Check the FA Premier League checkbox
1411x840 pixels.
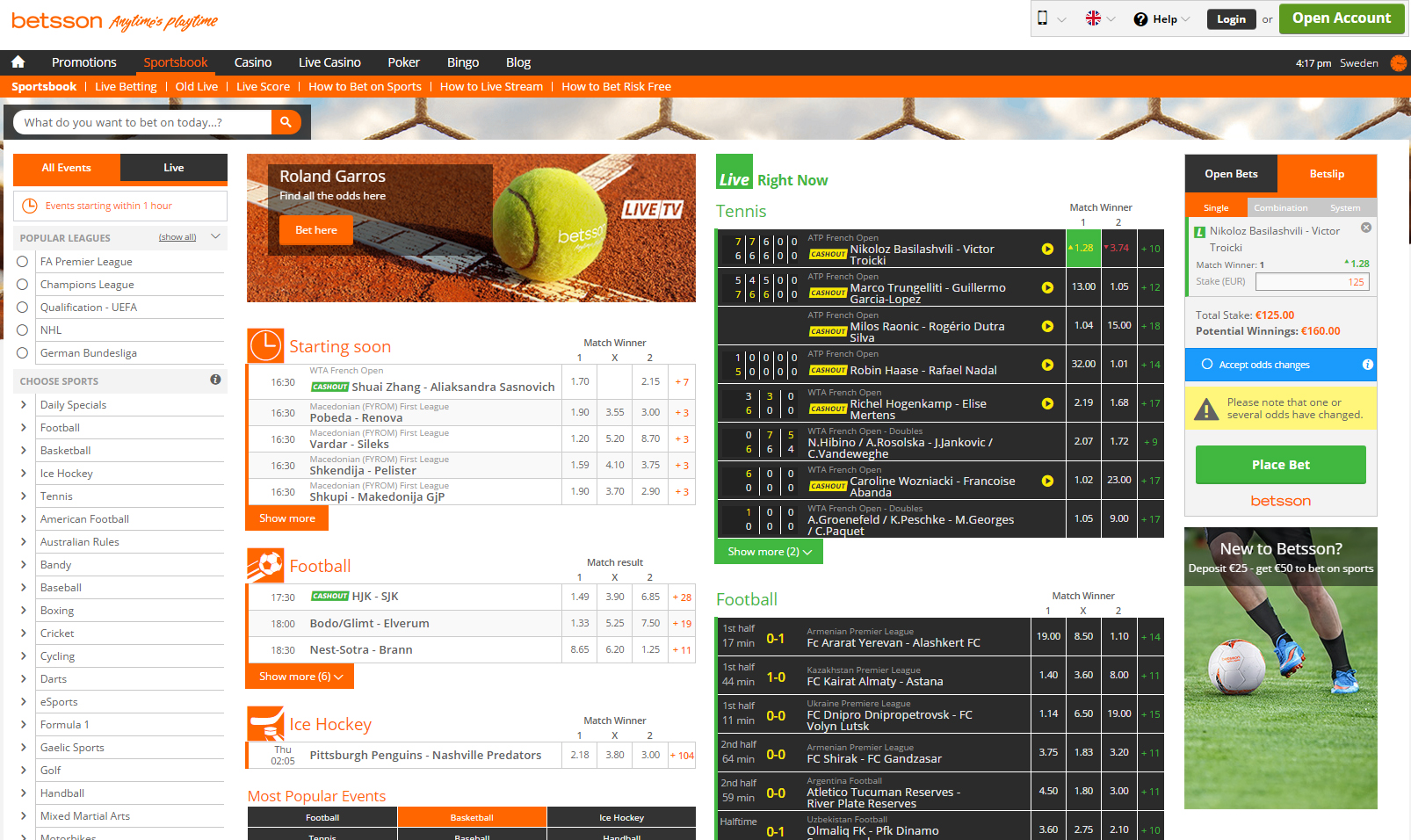pyautogui.click(x=23, y=261)
